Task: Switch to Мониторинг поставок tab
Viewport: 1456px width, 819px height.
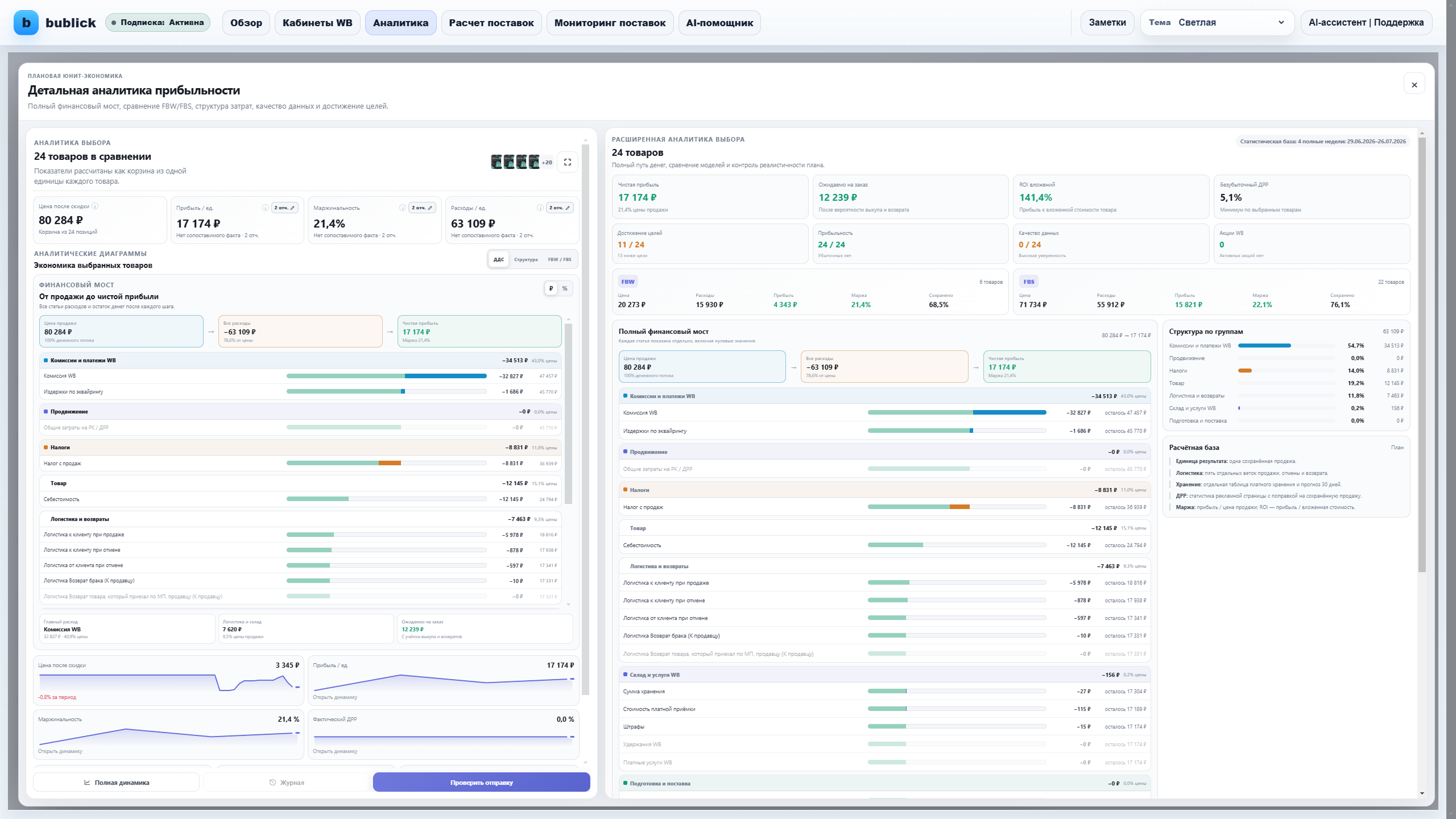Action: tap(610, 23)
